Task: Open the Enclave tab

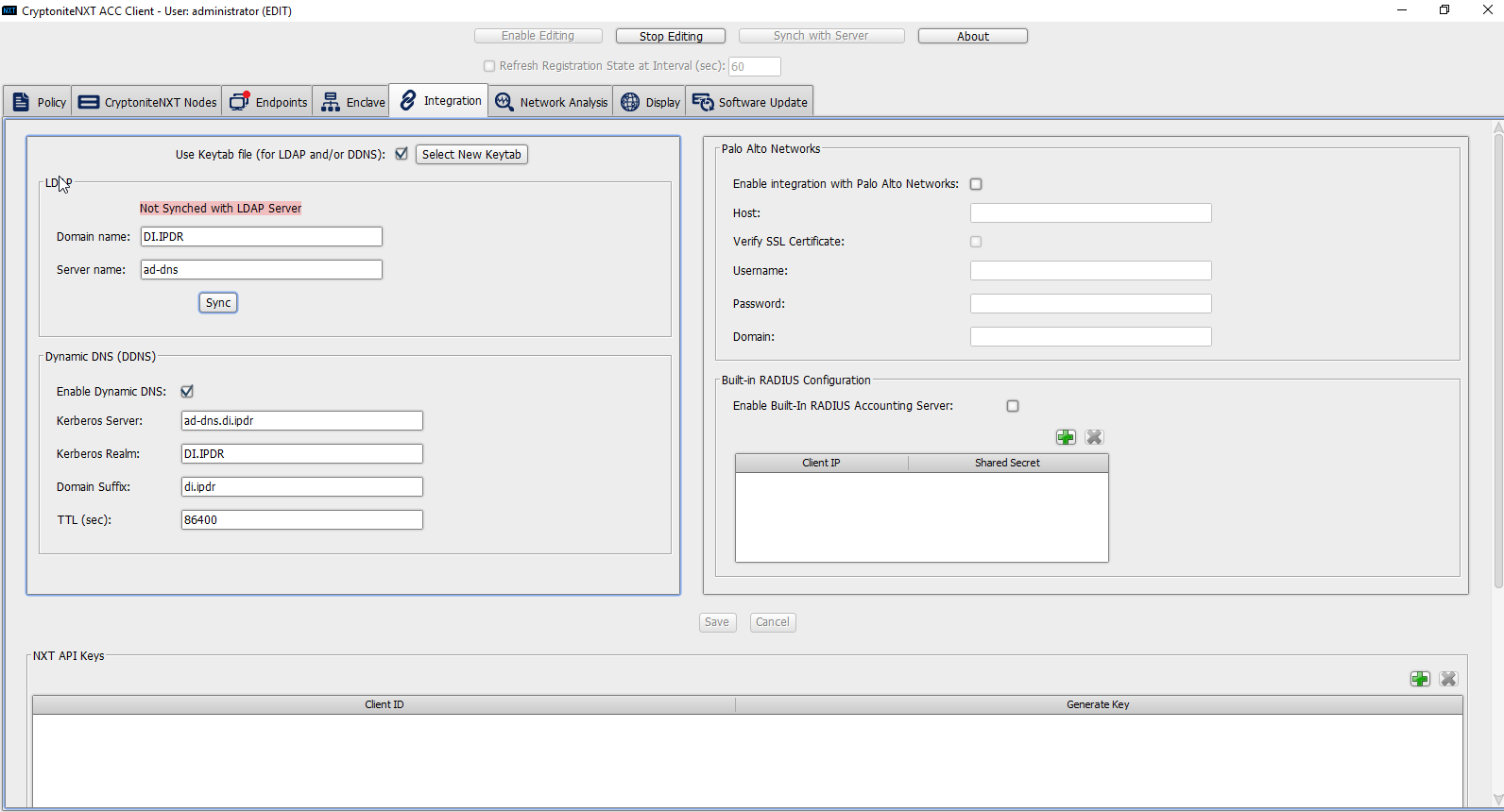Action: point(352,102)
